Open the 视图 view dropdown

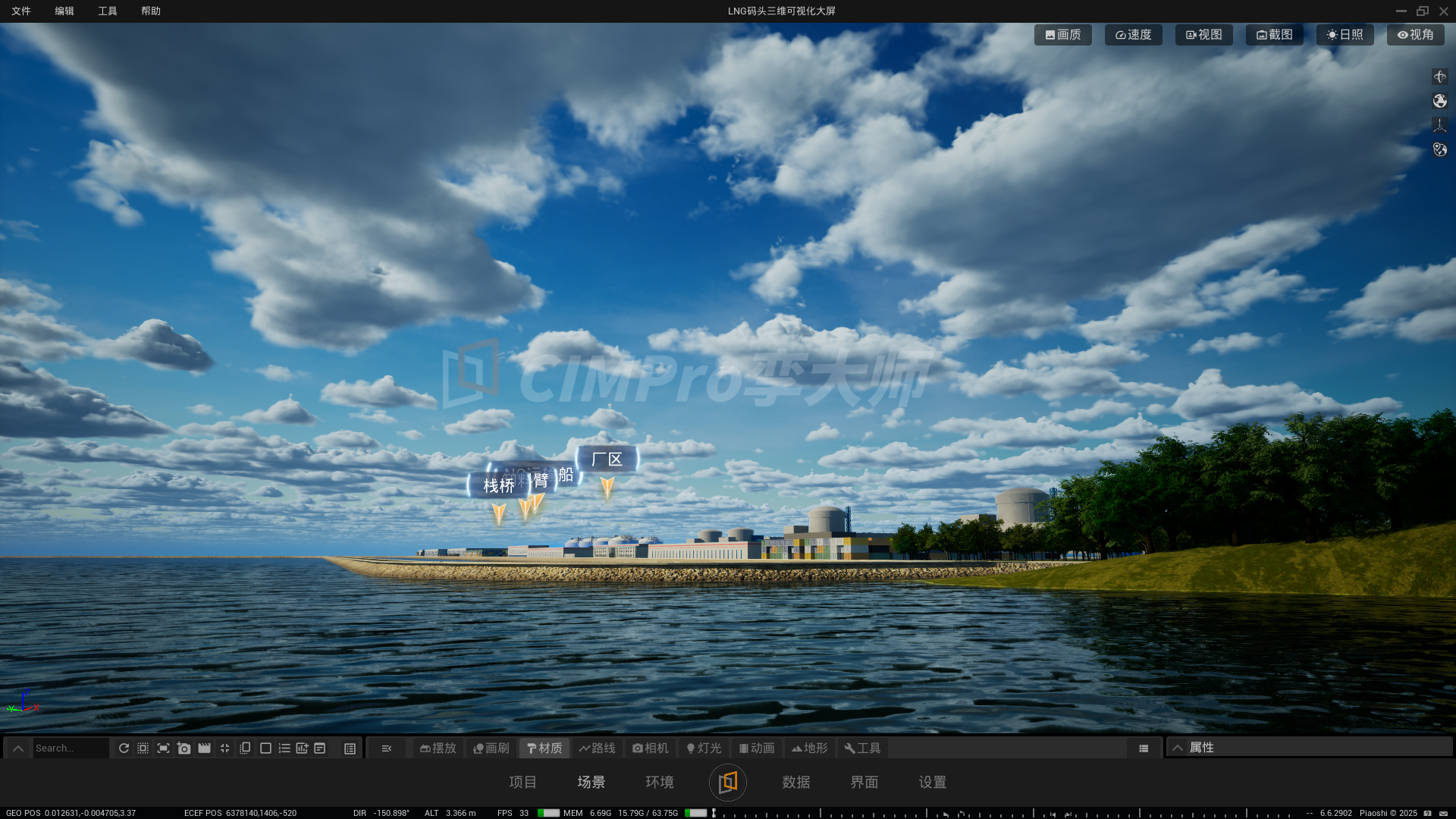click(1204, 35)
